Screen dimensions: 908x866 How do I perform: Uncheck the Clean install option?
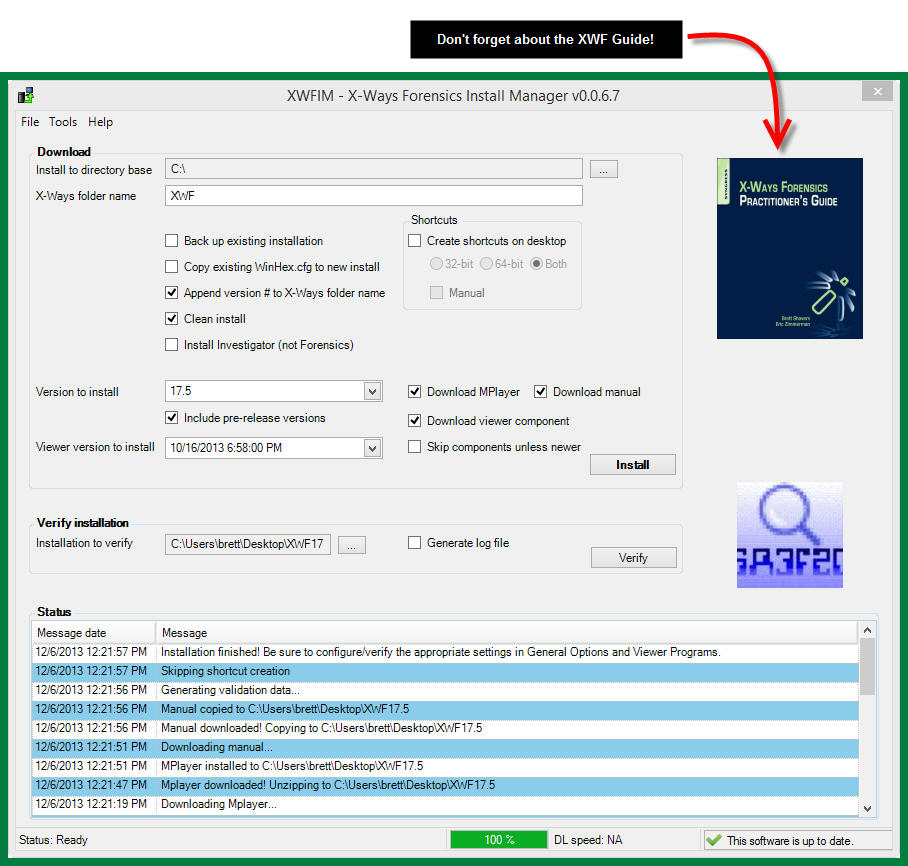coord(170,319)
